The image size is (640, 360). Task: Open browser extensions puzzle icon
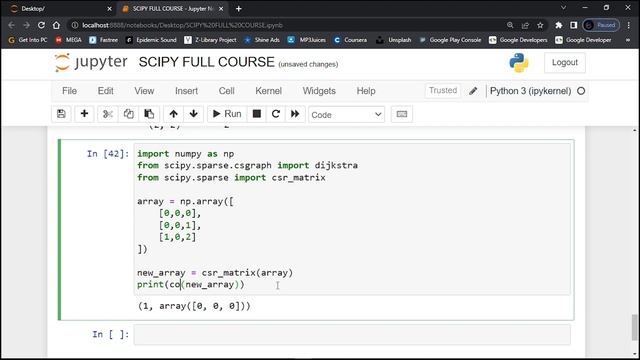(559, 25)
